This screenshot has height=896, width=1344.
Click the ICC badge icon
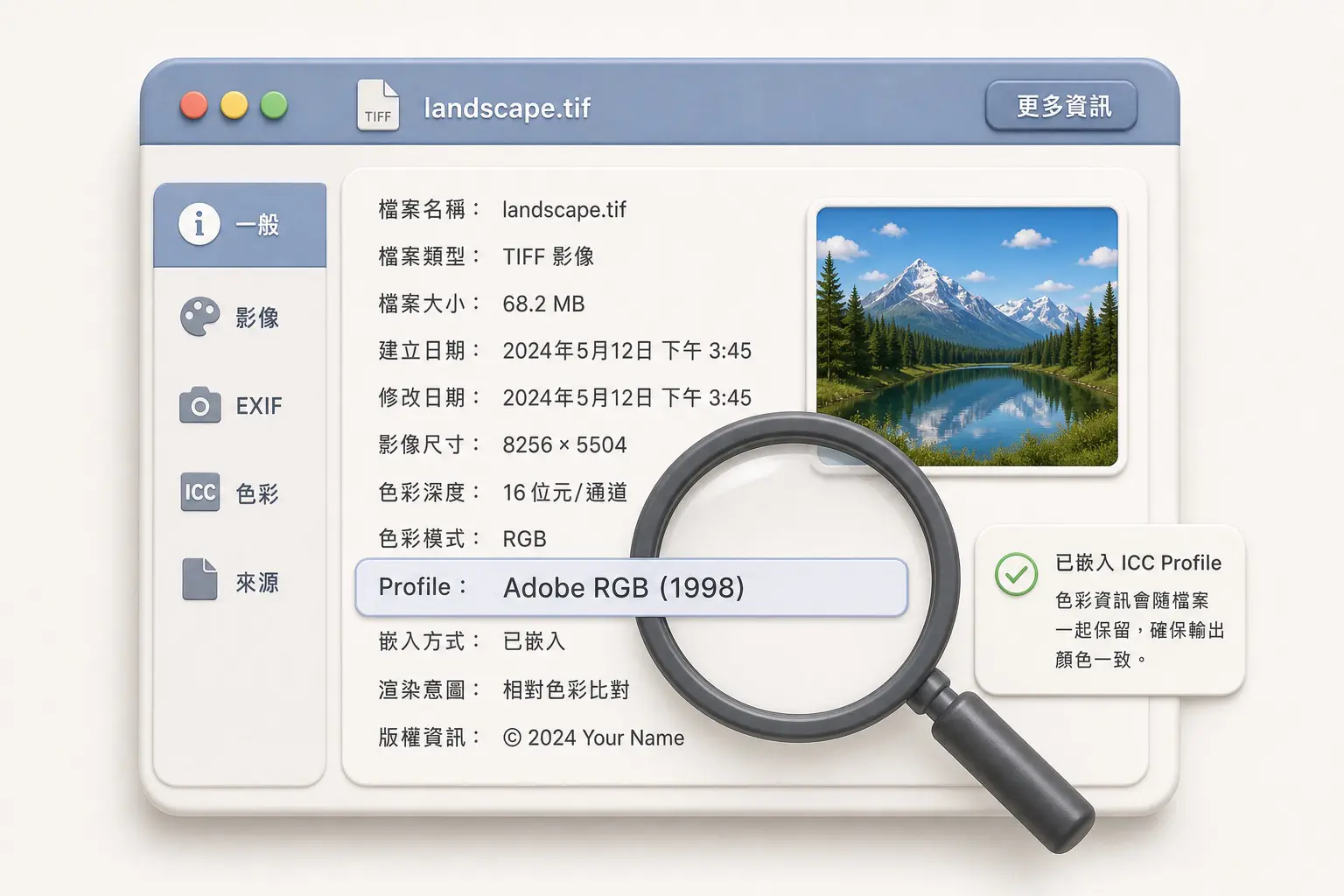pos(199,493)
